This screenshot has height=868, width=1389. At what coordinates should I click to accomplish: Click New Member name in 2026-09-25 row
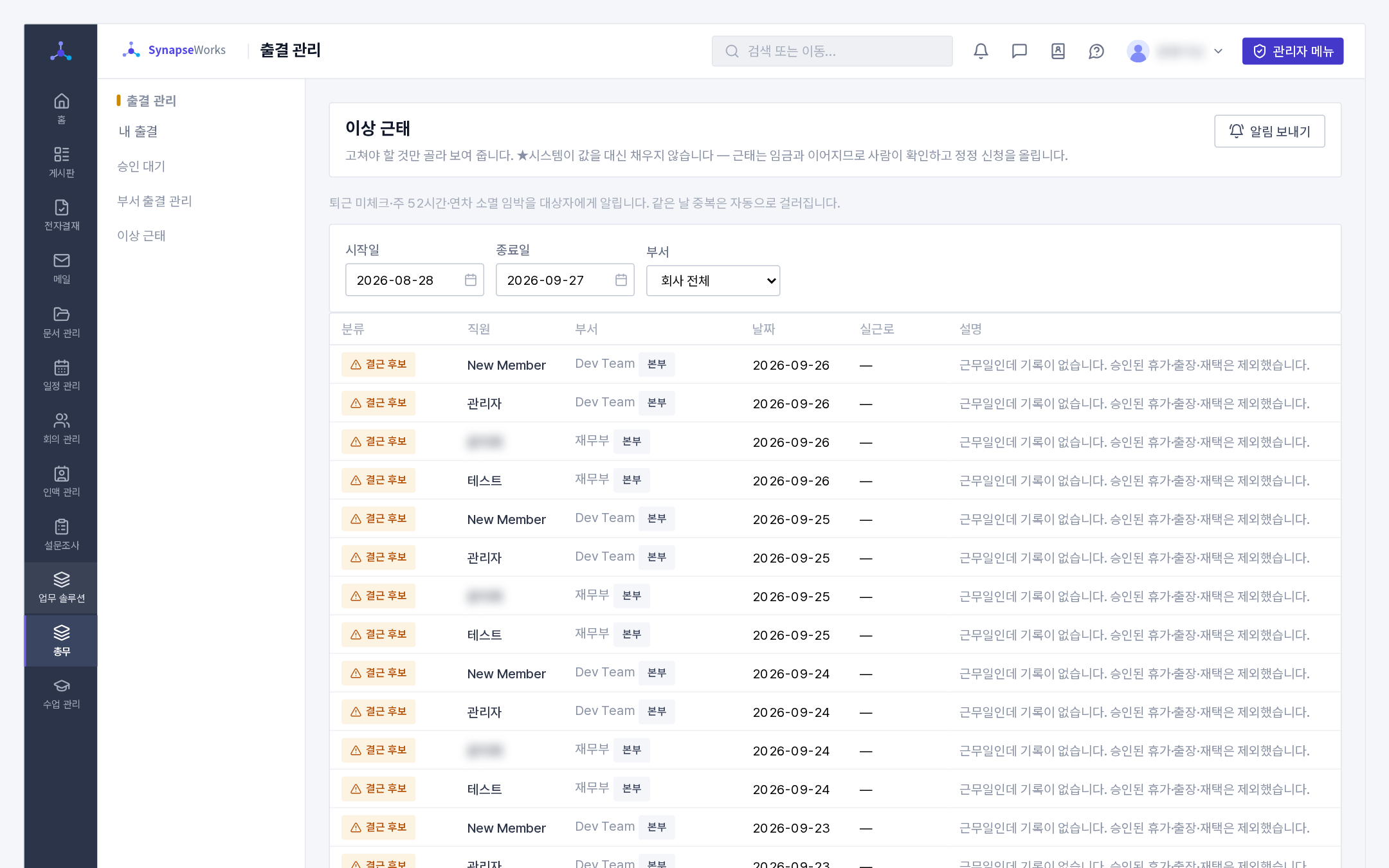click(507, 520)
